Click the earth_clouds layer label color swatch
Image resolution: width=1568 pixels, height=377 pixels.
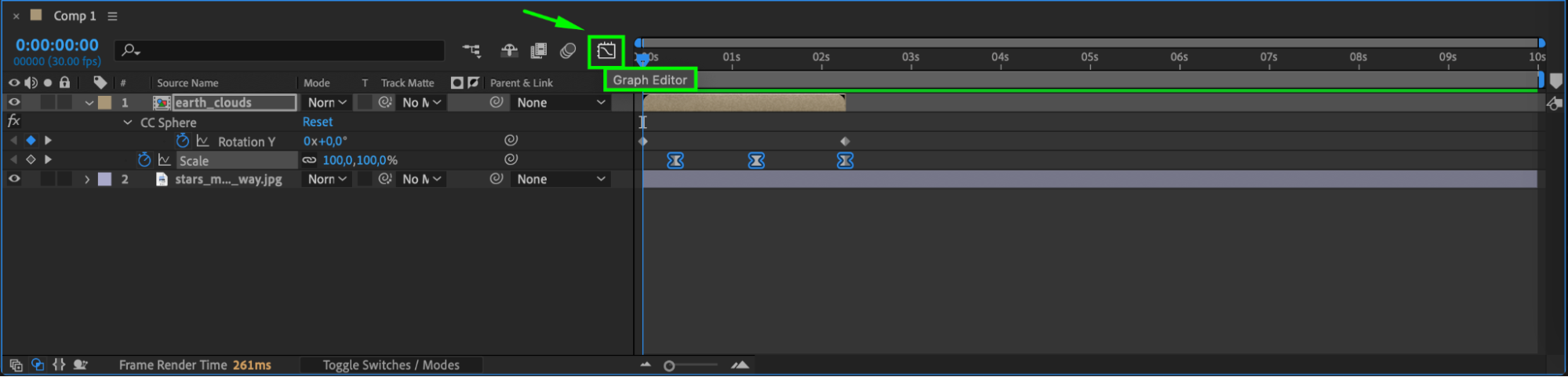coord(104,102)
